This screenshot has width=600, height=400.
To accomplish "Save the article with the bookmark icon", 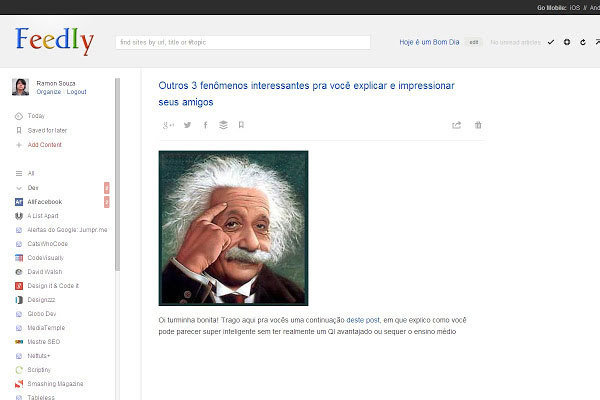I will point(241,125).
